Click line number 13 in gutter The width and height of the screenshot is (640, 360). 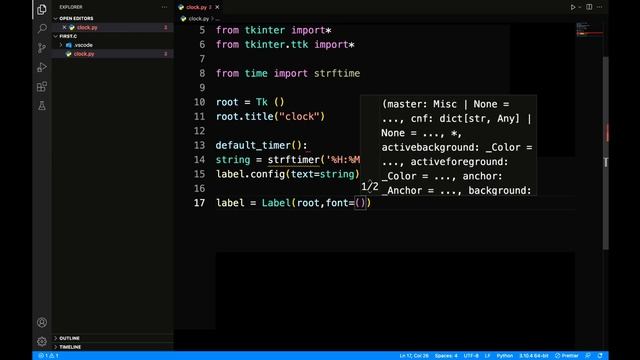(199, 145)
